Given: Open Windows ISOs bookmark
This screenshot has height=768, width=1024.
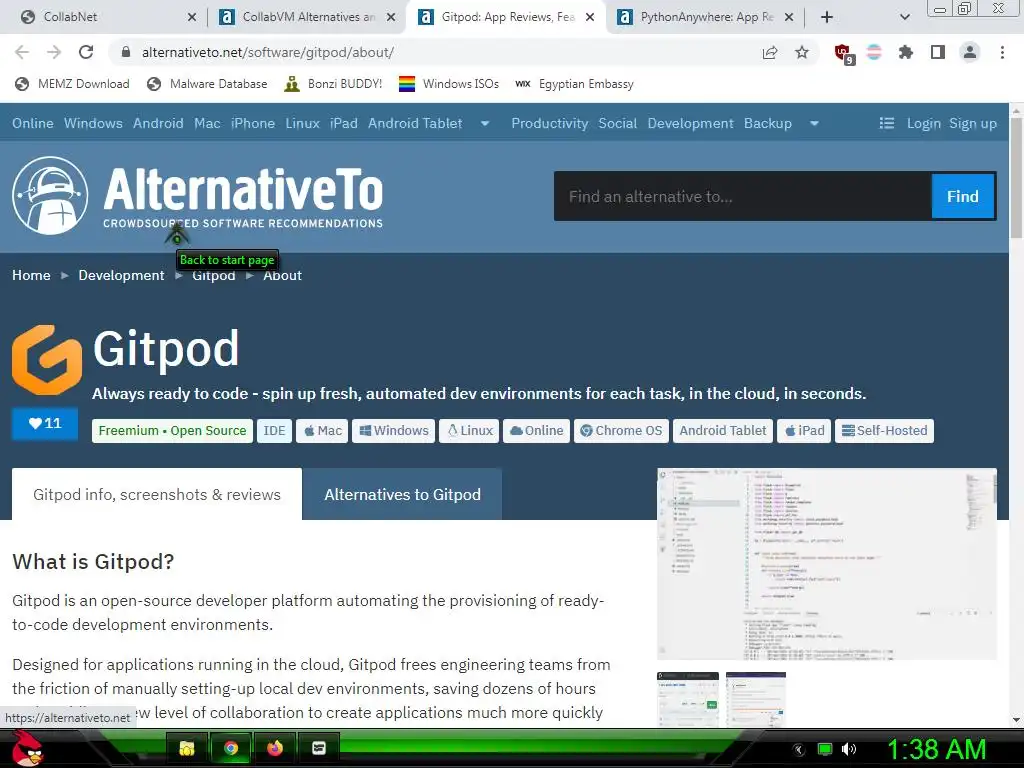Looking at the screenshot, I should tap(449, 84).
